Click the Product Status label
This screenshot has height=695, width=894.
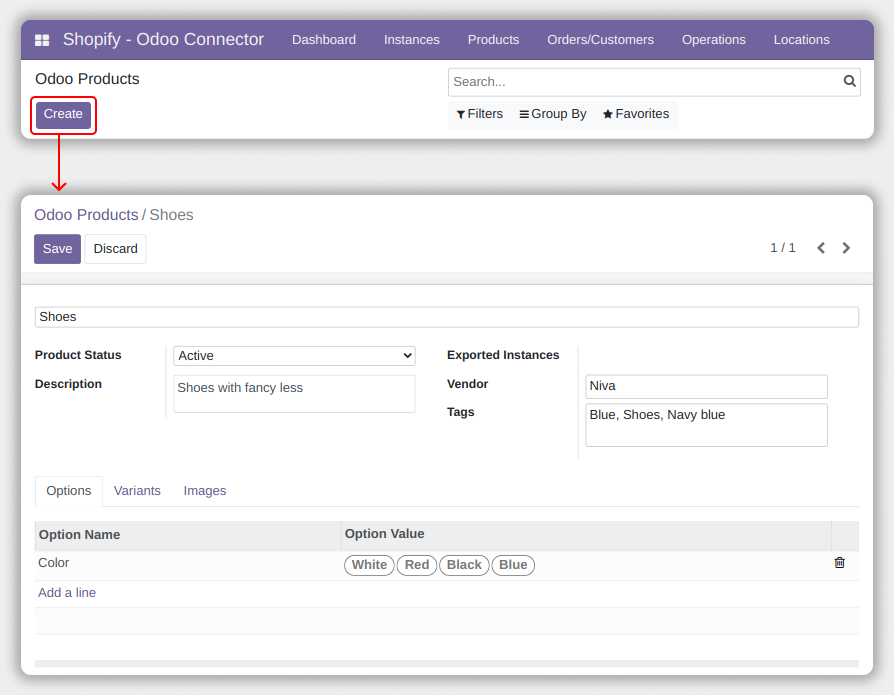78,355
